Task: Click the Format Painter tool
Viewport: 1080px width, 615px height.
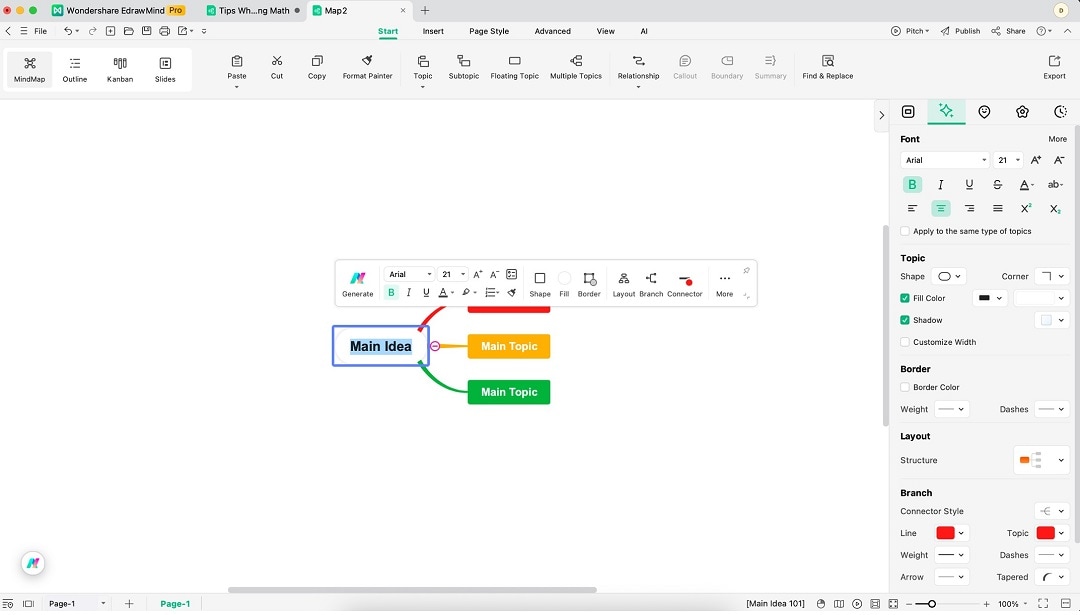Action: point(367,68)
